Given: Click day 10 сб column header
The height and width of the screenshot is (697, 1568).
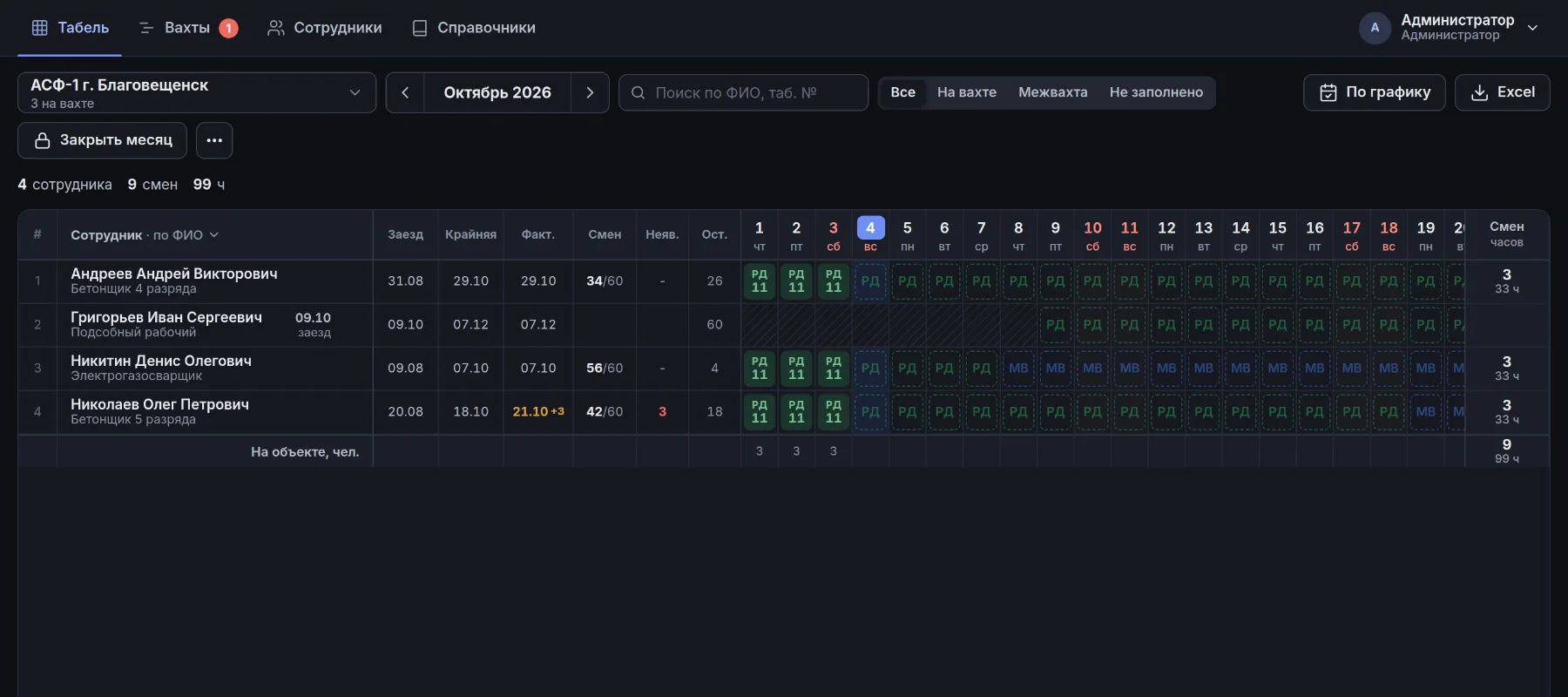Looking at the screenshot, I should point(1092,235).
